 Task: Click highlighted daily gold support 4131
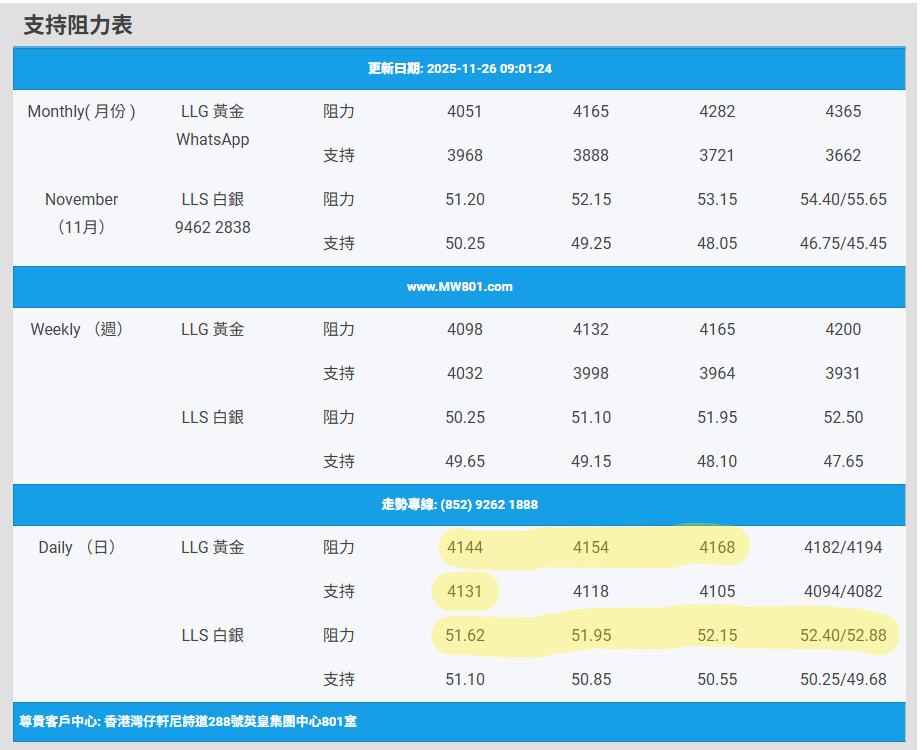[464, 592]
